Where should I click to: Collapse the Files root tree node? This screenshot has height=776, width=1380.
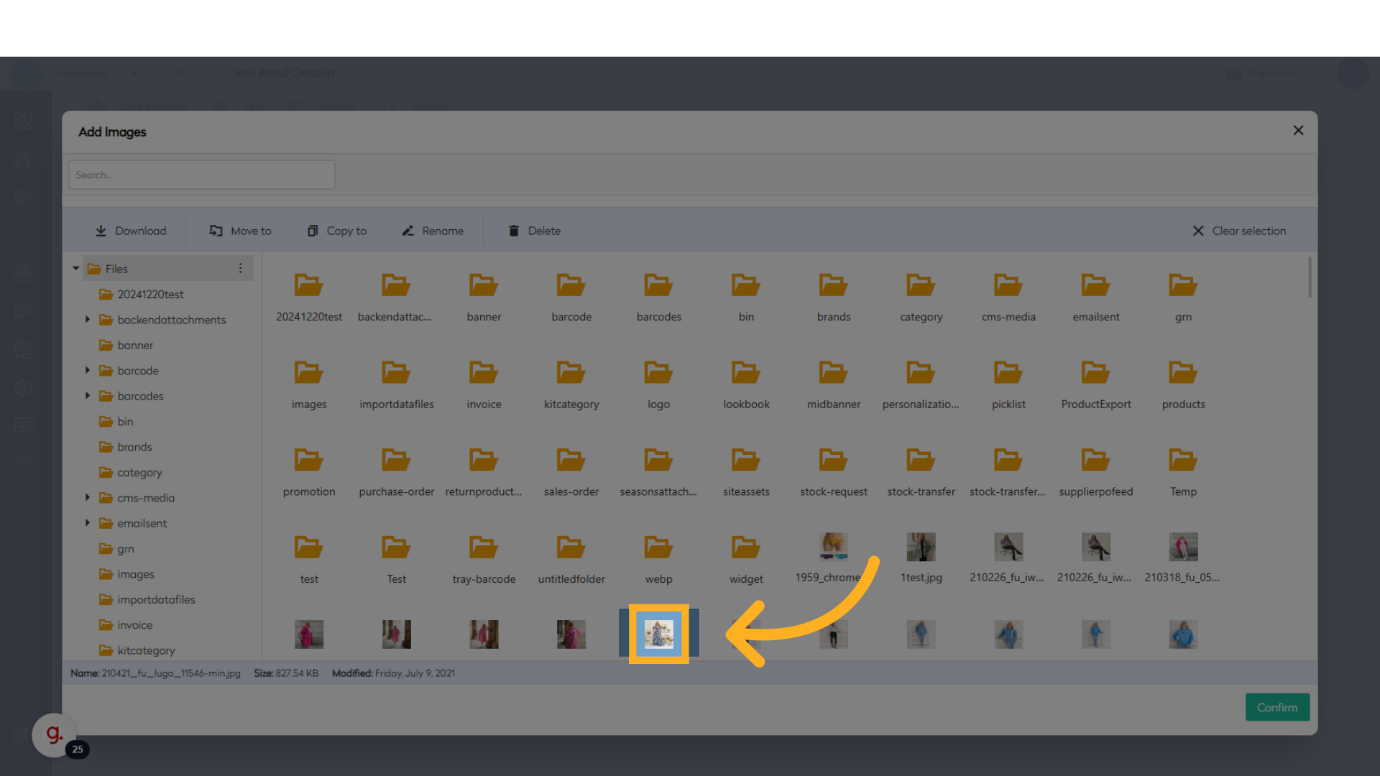point(76,269)
